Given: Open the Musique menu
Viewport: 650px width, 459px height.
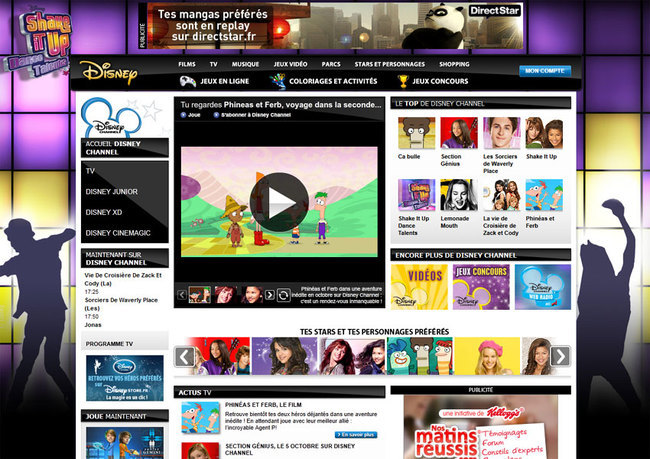Looking at the screenshot, I should [245, 64].
